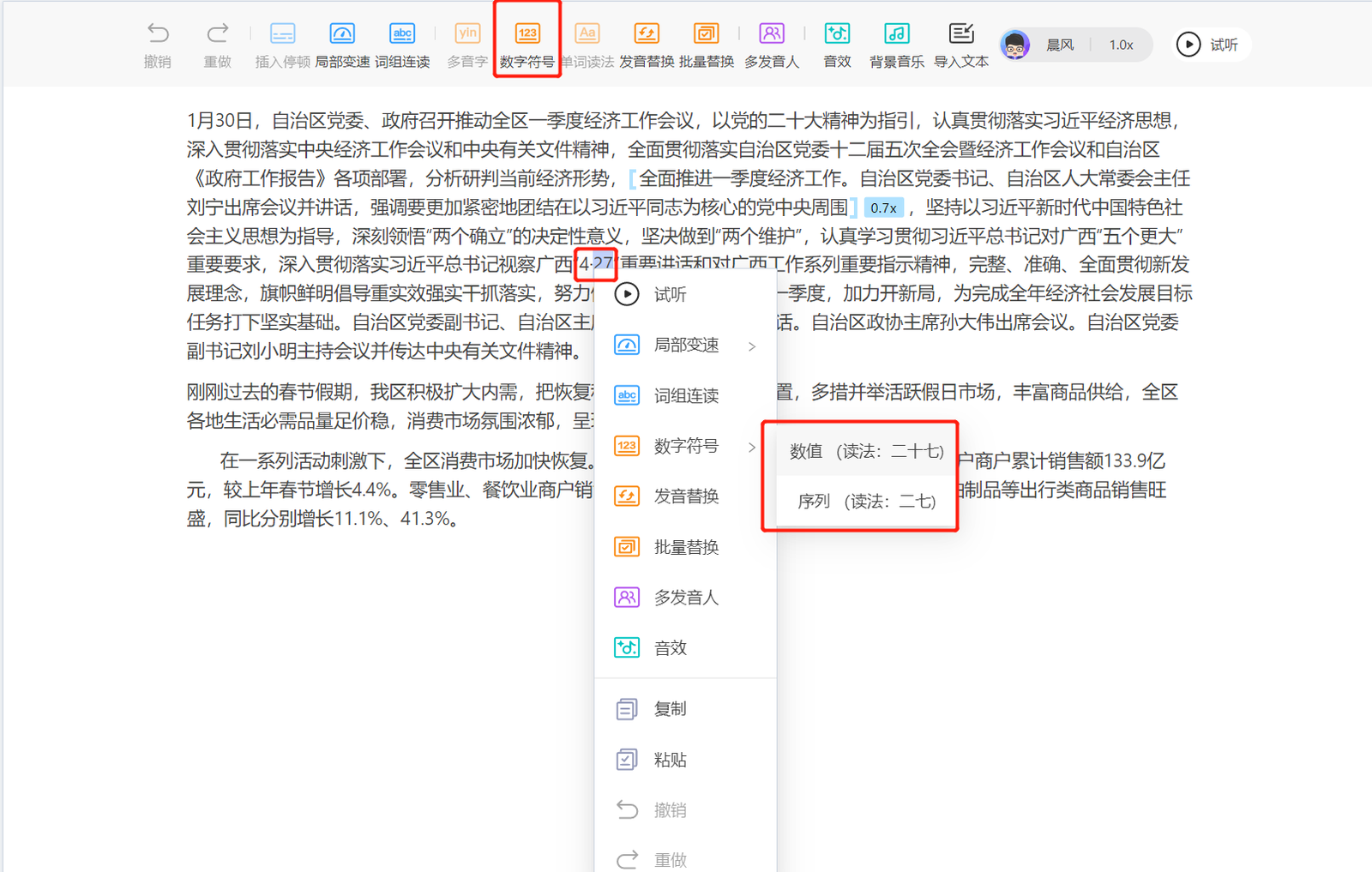Screen dimensions: 1372x872
Task: Select the 多发音人 toolbar tool
Action: tap(772, 45)
